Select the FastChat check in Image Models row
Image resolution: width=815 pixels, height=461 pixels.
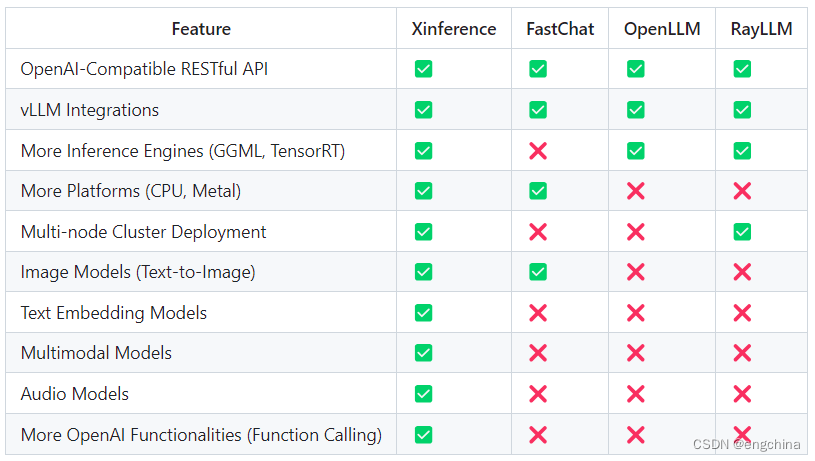click(537, 272)
